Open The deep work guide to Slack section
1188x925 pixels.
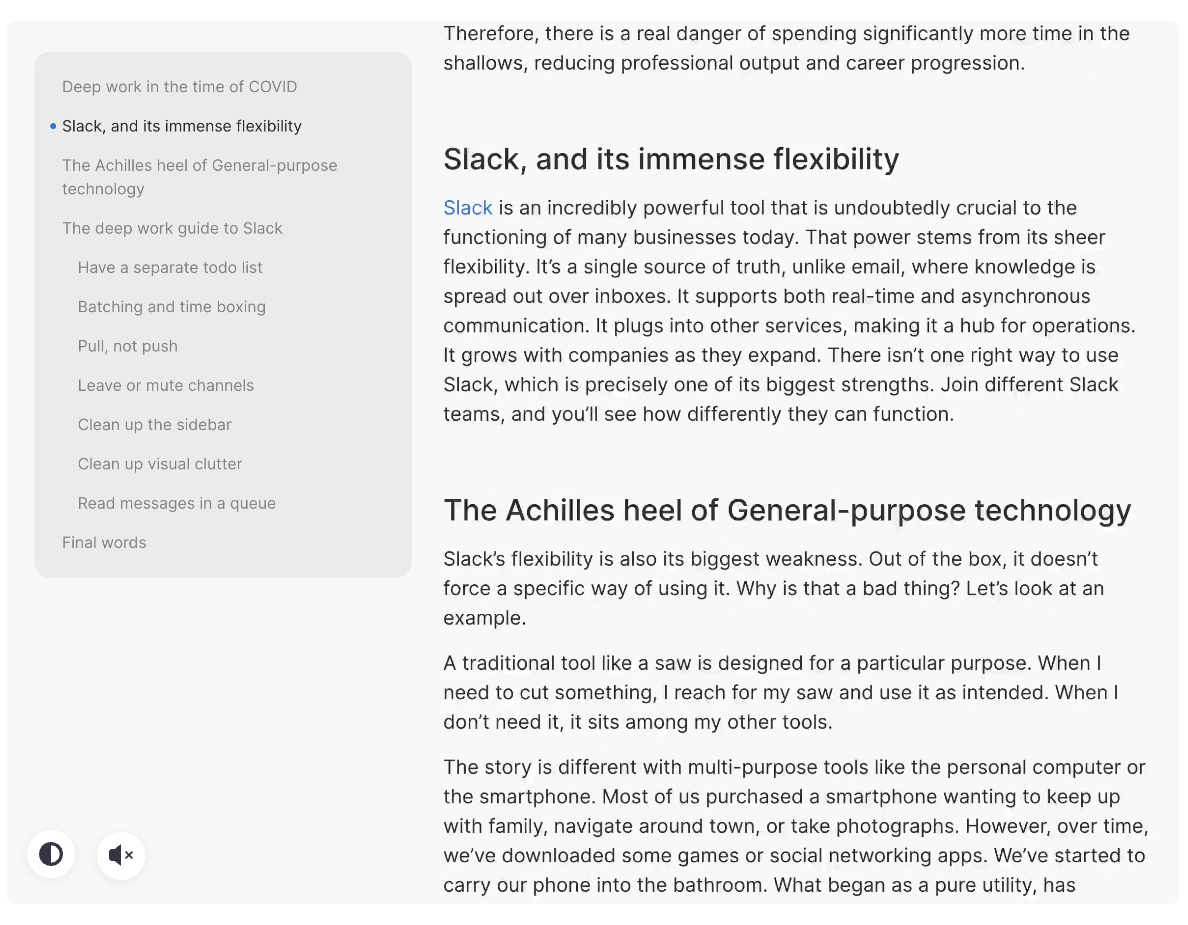(172, 228)
